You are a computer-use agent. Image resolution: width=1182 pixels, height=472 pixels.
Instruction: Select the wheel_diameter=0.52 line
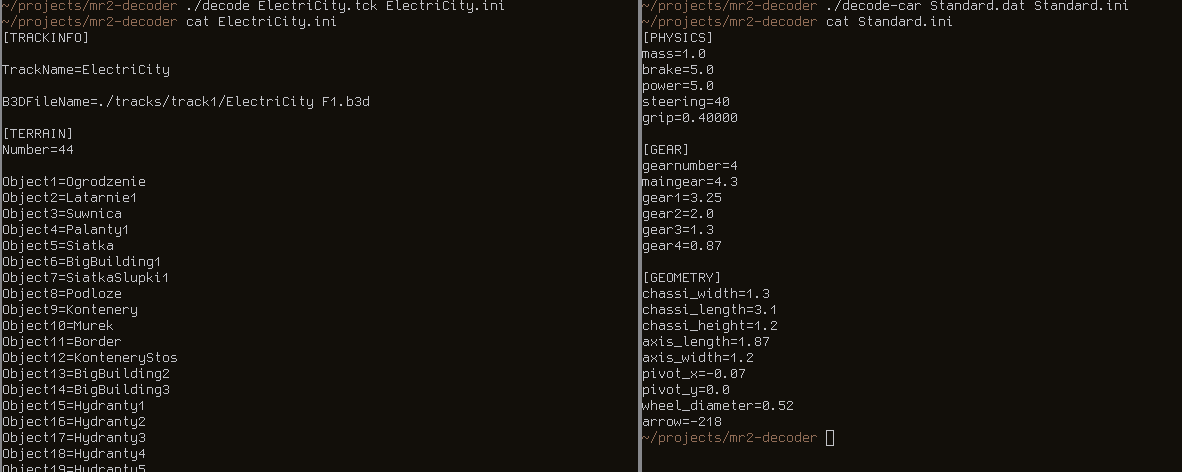[718, 406]
